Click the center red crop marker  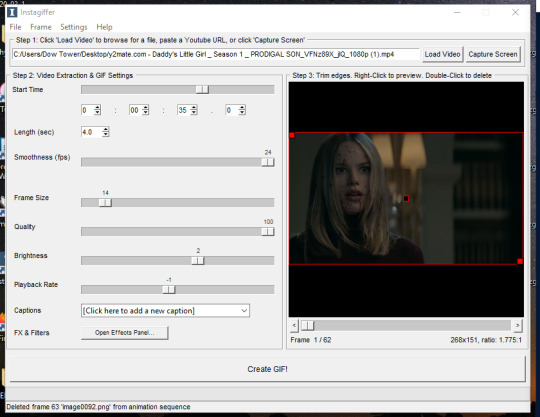[x=406, y=198]
